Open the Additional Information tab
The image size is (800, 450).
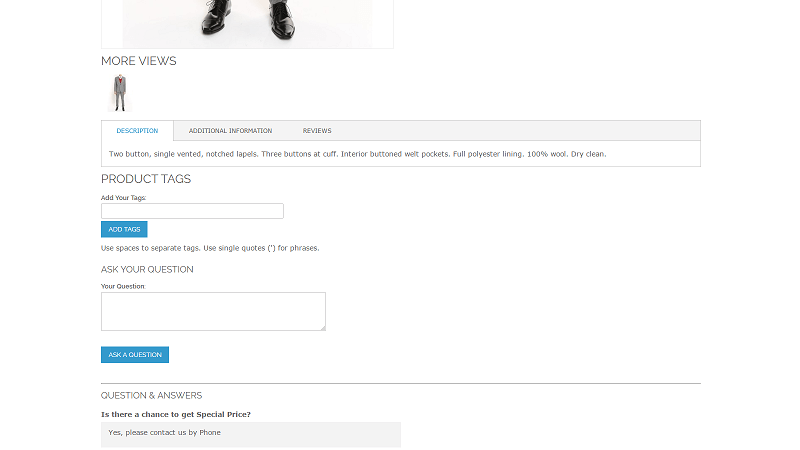pos(231,131)
